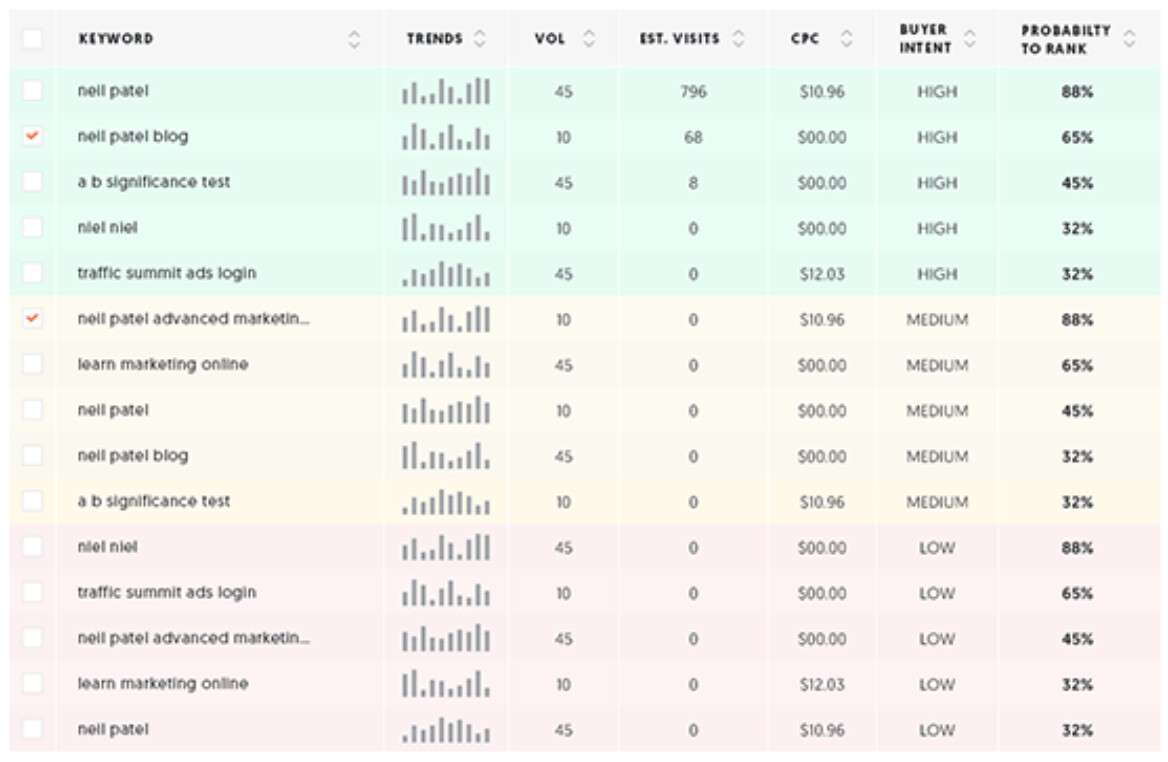Click the MEDIUM label for 'a b significance test'
This screenshot has width=1168, height=762.
click(937, 502)
